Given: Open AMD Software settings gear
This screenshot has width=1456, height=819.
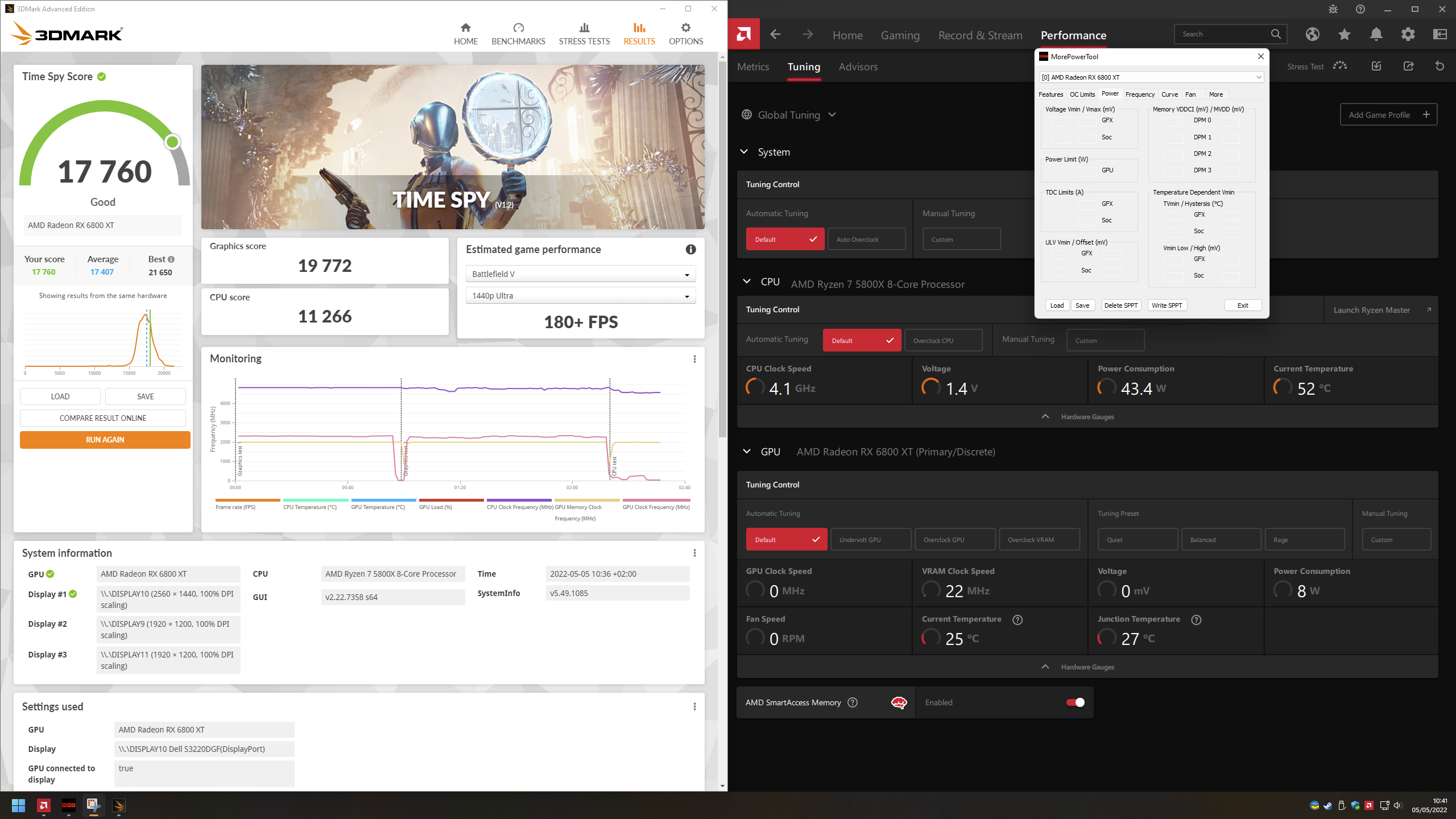Looking at the screenshot, I should (1408, 34).
